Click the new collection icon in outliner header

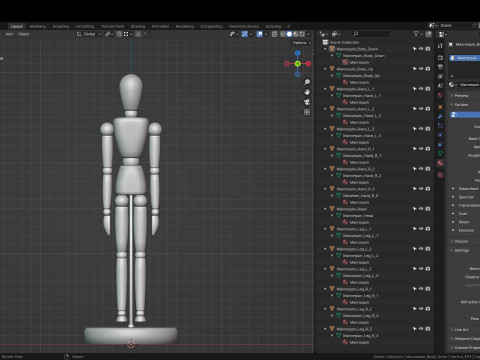(429, 34)
